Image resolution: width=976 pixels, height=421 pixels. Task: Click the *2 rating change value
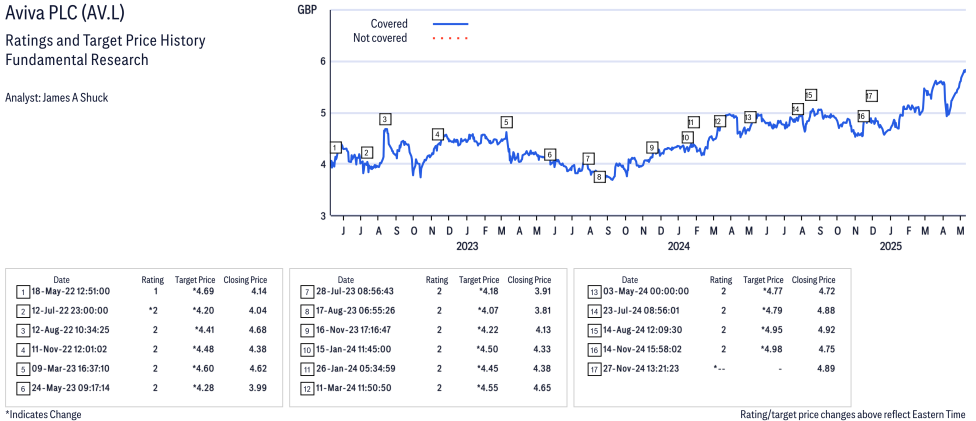[x=154, y=310]
